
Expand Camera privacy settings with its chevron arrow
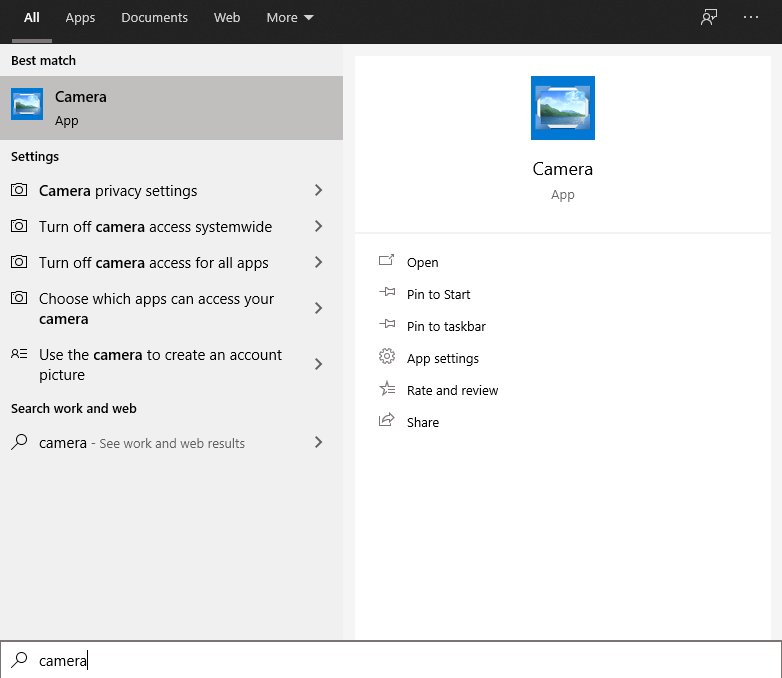pos(318,190)
